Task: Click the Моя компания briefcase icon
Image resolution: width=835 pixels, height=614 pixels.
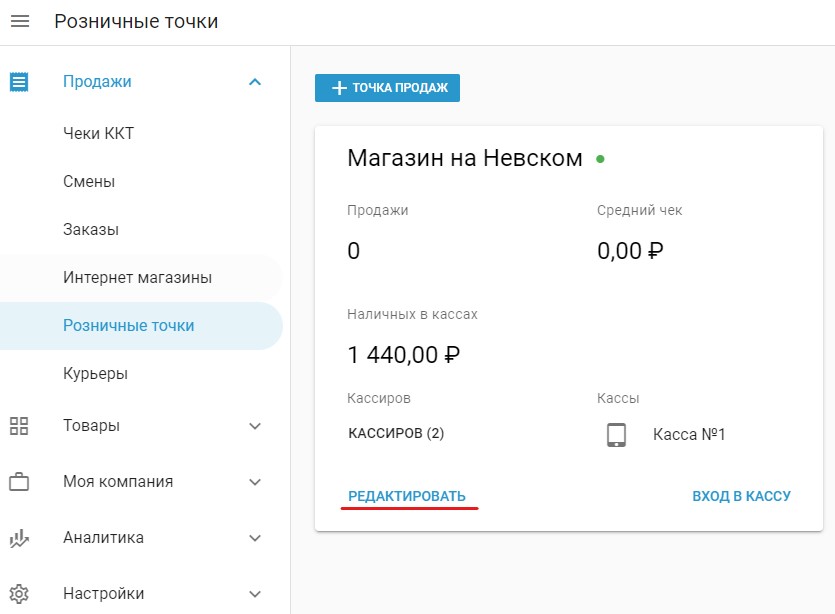Action: point(19,481)
